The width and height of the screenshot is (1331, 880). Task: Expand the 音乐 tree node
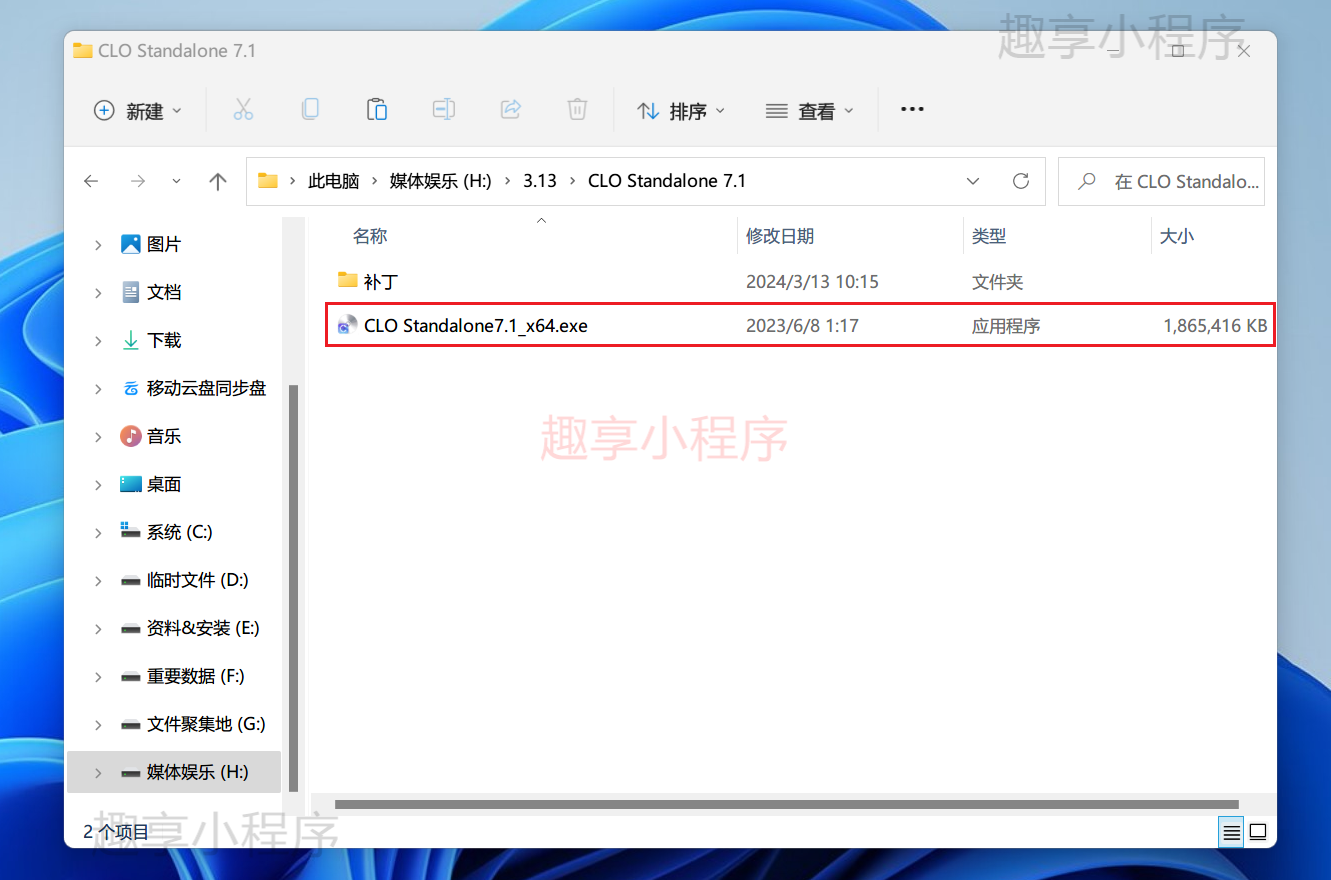click(98, 437)
